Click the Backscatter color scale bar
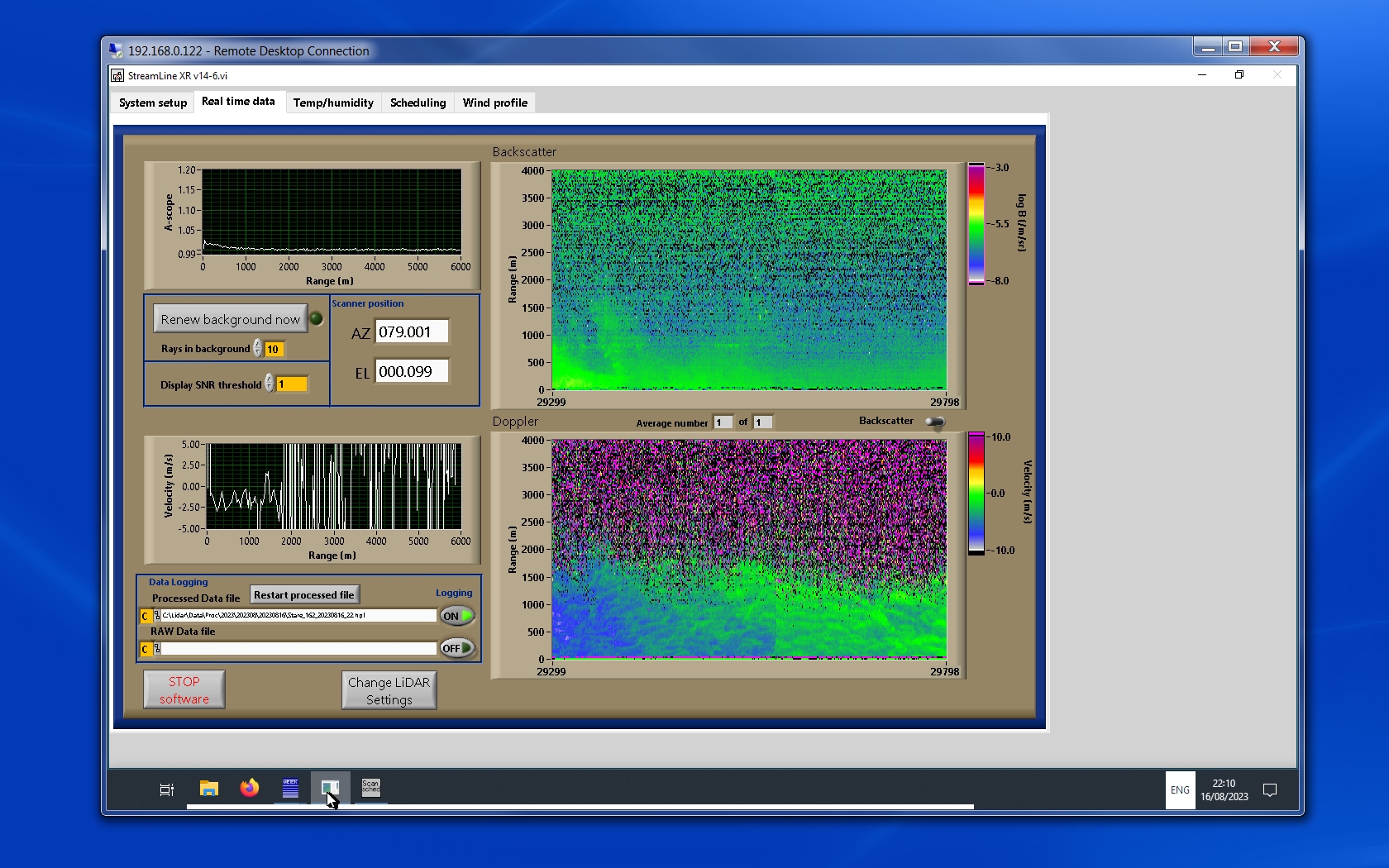The width and height of the screenshot is (1389, 868). [x=976, y=224]
